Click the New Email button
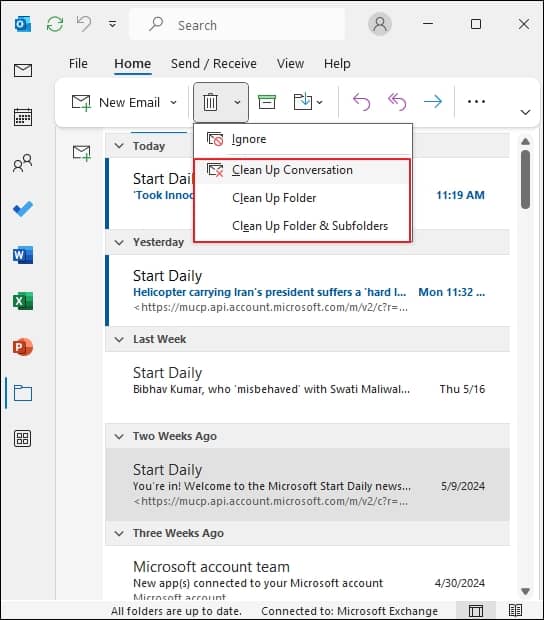The image size is (544, 620). click(116, 102)
